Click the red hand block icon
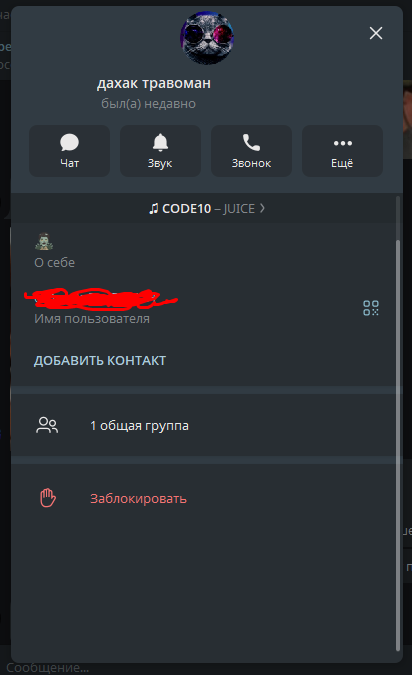412x675 pixels. 48,498
